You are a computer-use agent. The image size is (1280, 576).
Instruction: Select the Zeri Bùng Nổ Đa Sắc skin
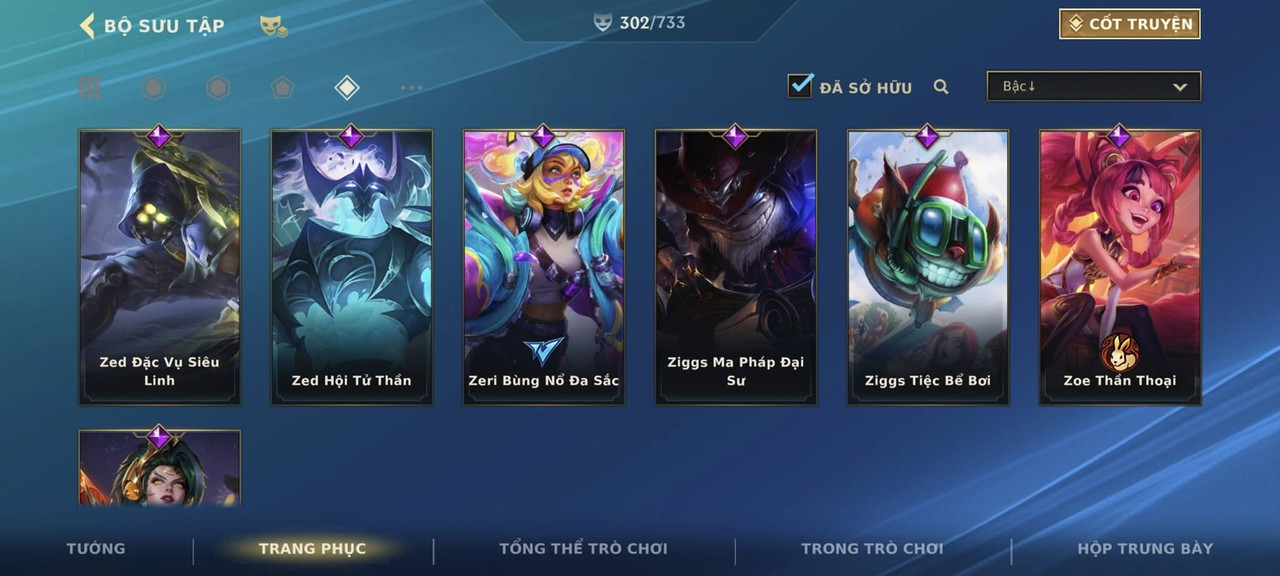(x=544, y=266)
